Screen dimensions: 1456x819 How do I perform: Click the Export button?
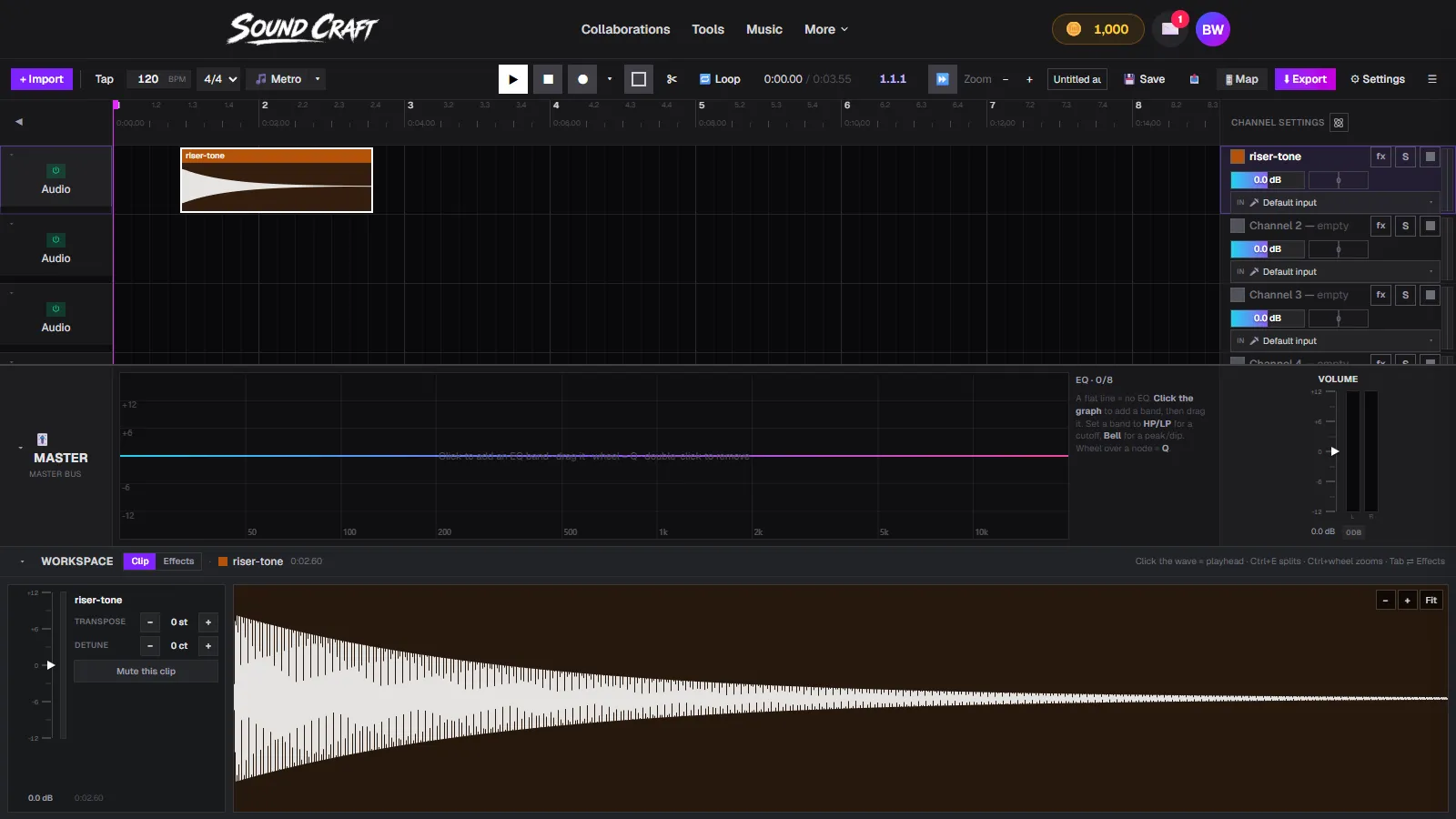point(1305,79)
